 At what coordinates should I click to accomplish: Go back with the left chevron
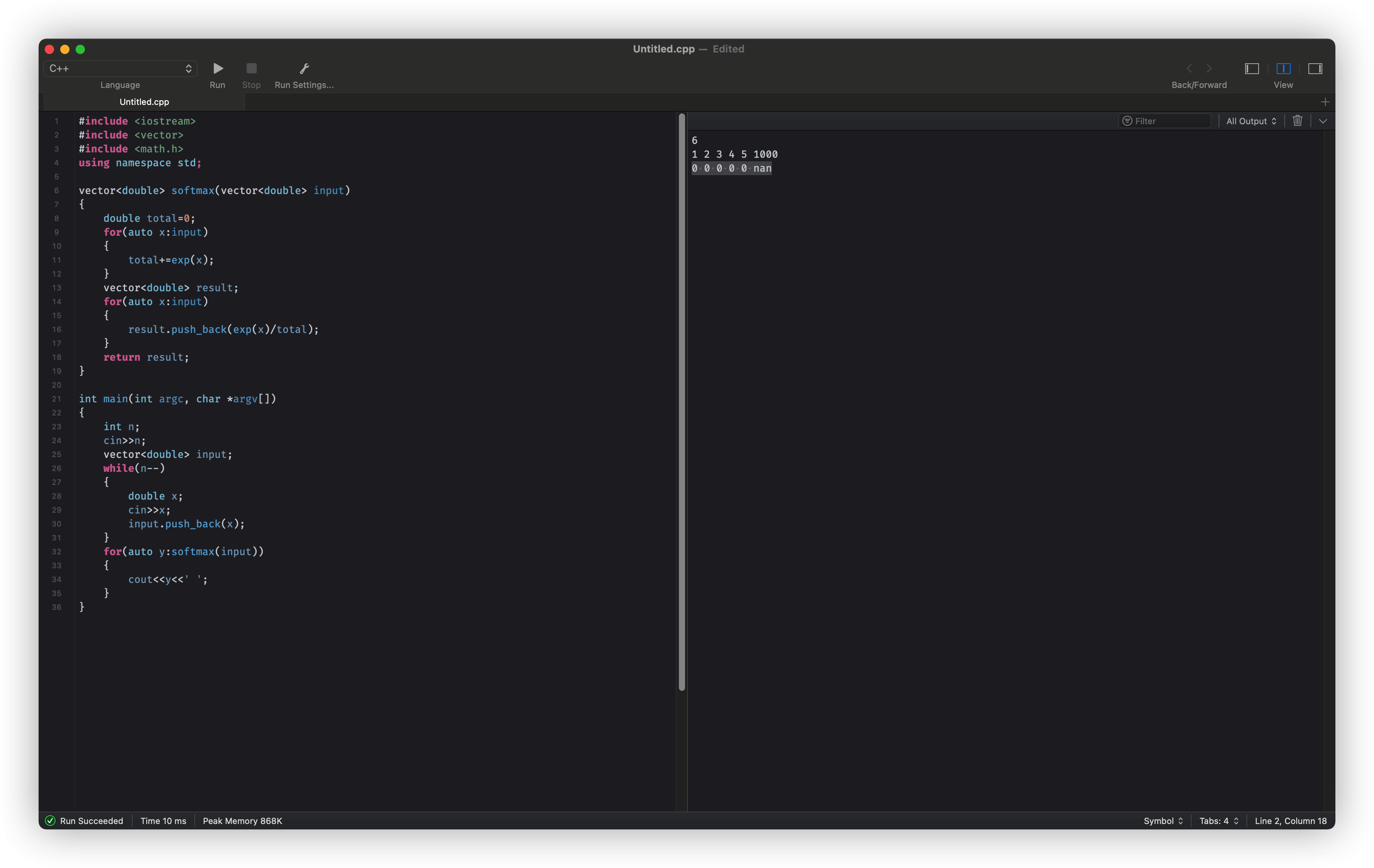click(1189, 68)
